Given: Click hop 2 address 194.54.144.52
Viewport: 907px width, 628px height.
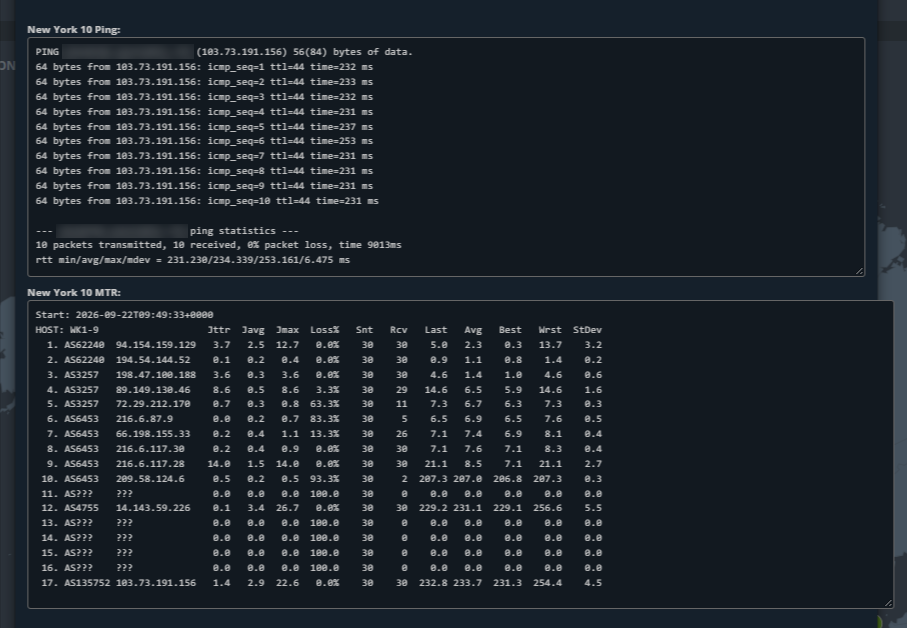Looking at the screenshot, I should [153, 360].
